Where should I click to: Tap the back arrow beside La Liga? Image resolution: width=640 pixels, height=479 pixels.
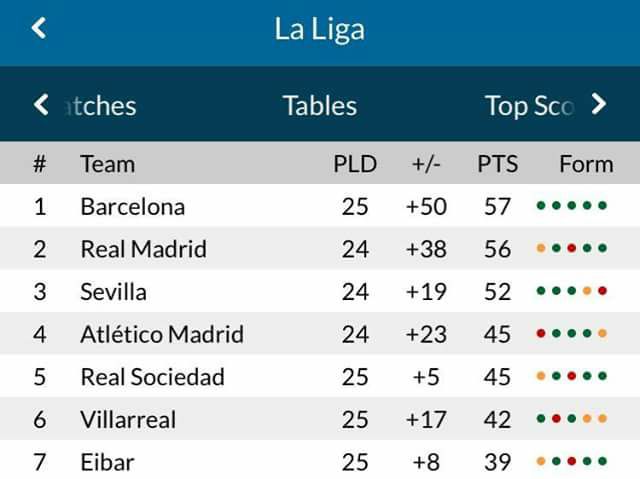click(39, 28)
